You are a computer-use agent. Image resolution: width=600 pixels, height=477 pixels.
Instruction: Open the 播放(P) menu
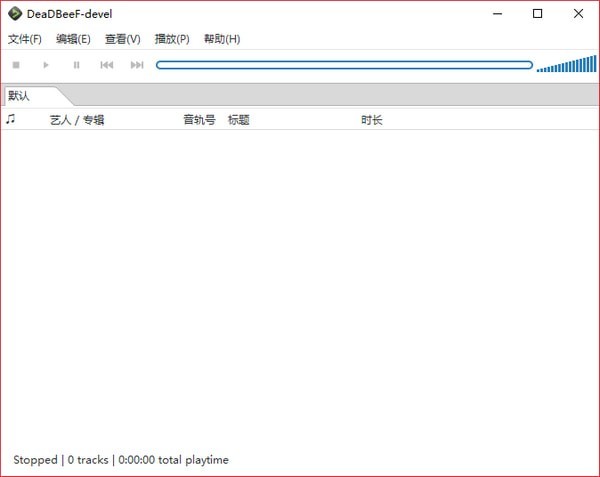pyautogui.click(x=172, y=39)
